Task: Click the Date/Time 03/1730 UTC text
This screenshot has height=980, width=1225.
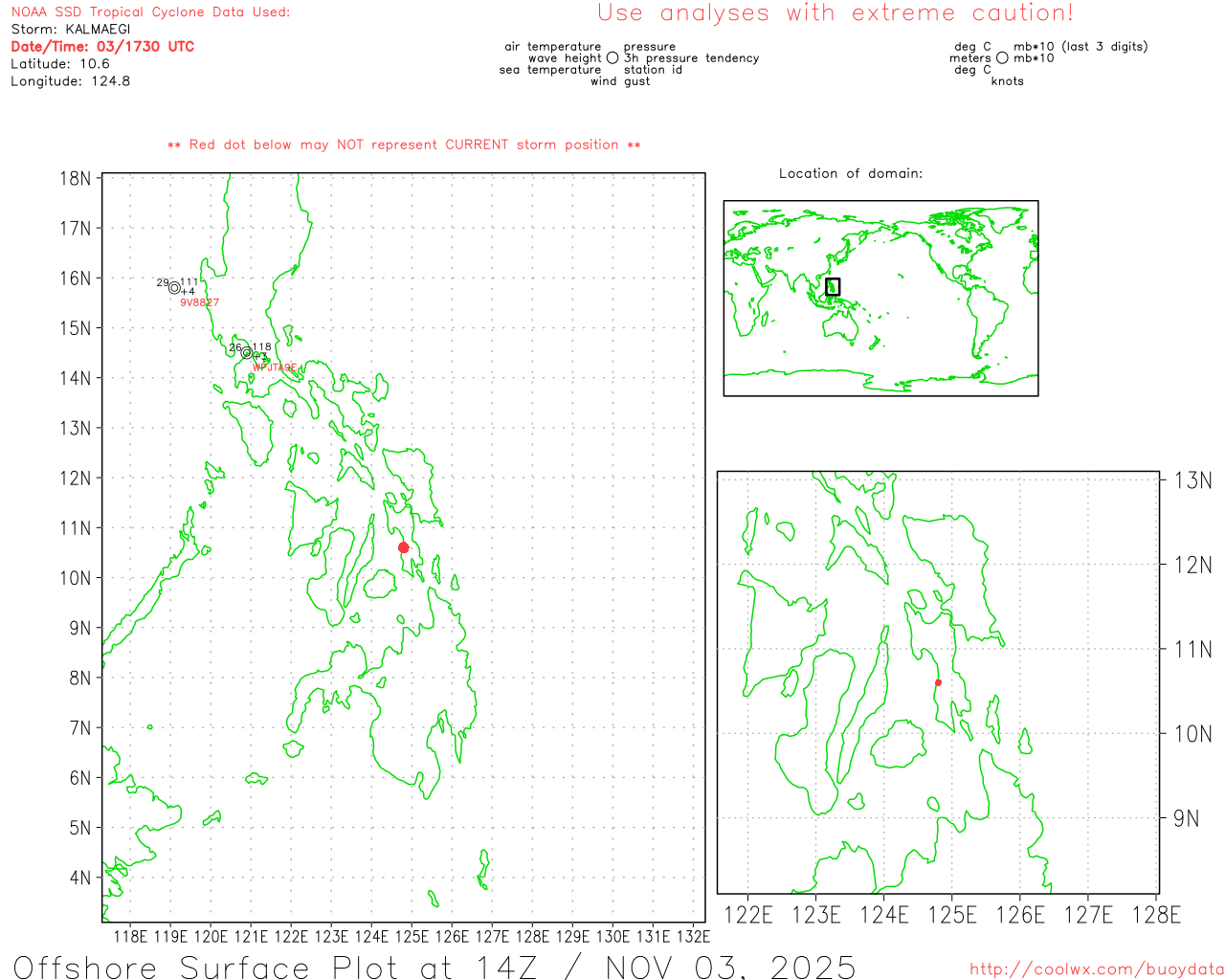Action: pos(102,46)
